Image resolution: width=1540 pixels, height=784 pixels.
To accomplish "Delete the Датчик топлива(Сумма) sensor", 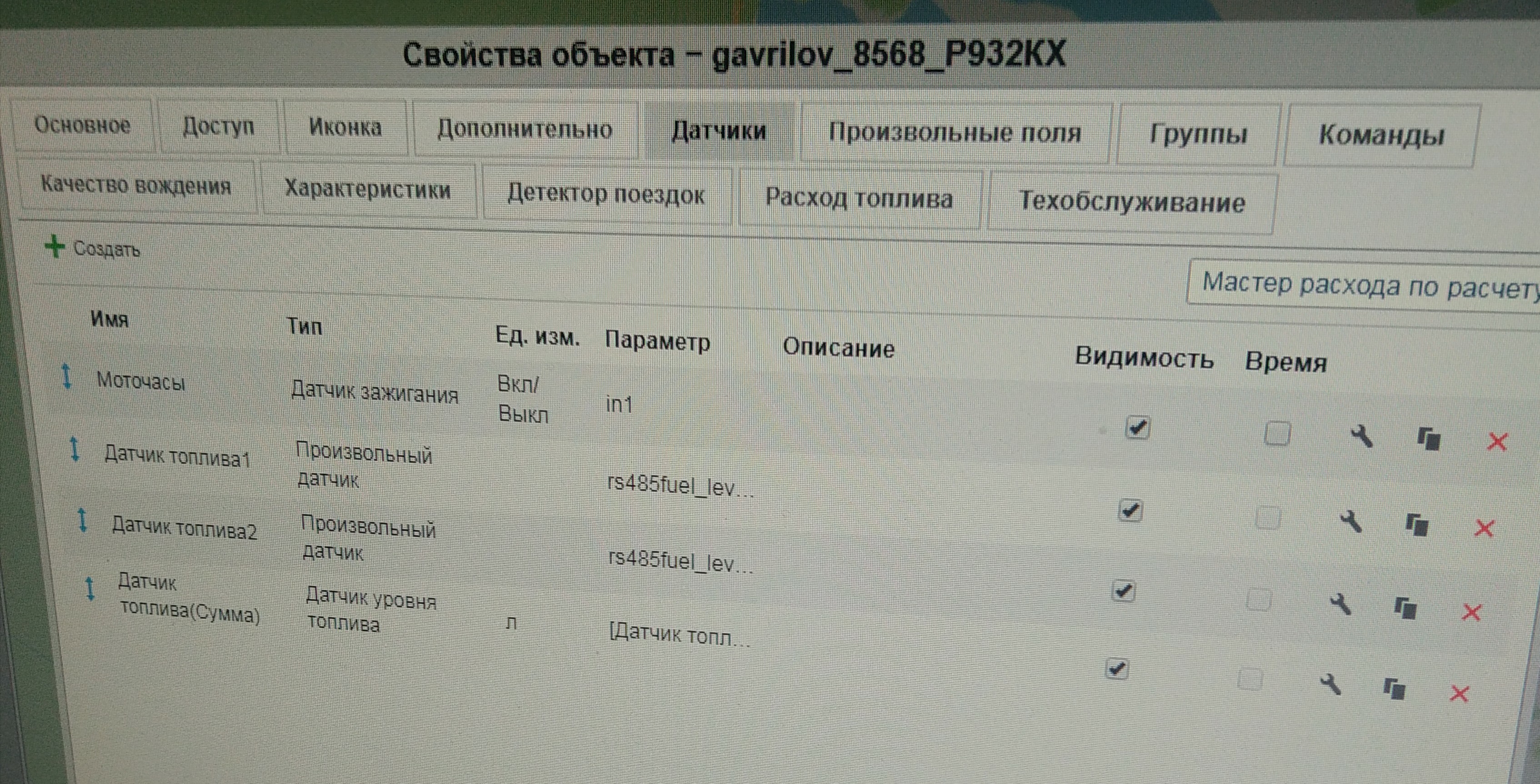I will point(1459,694).
